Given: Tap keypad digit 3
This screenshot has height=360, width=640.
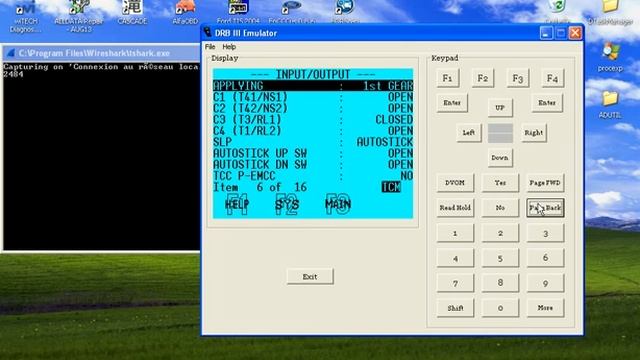Looking at the screenshot, I should pos(545,233).
